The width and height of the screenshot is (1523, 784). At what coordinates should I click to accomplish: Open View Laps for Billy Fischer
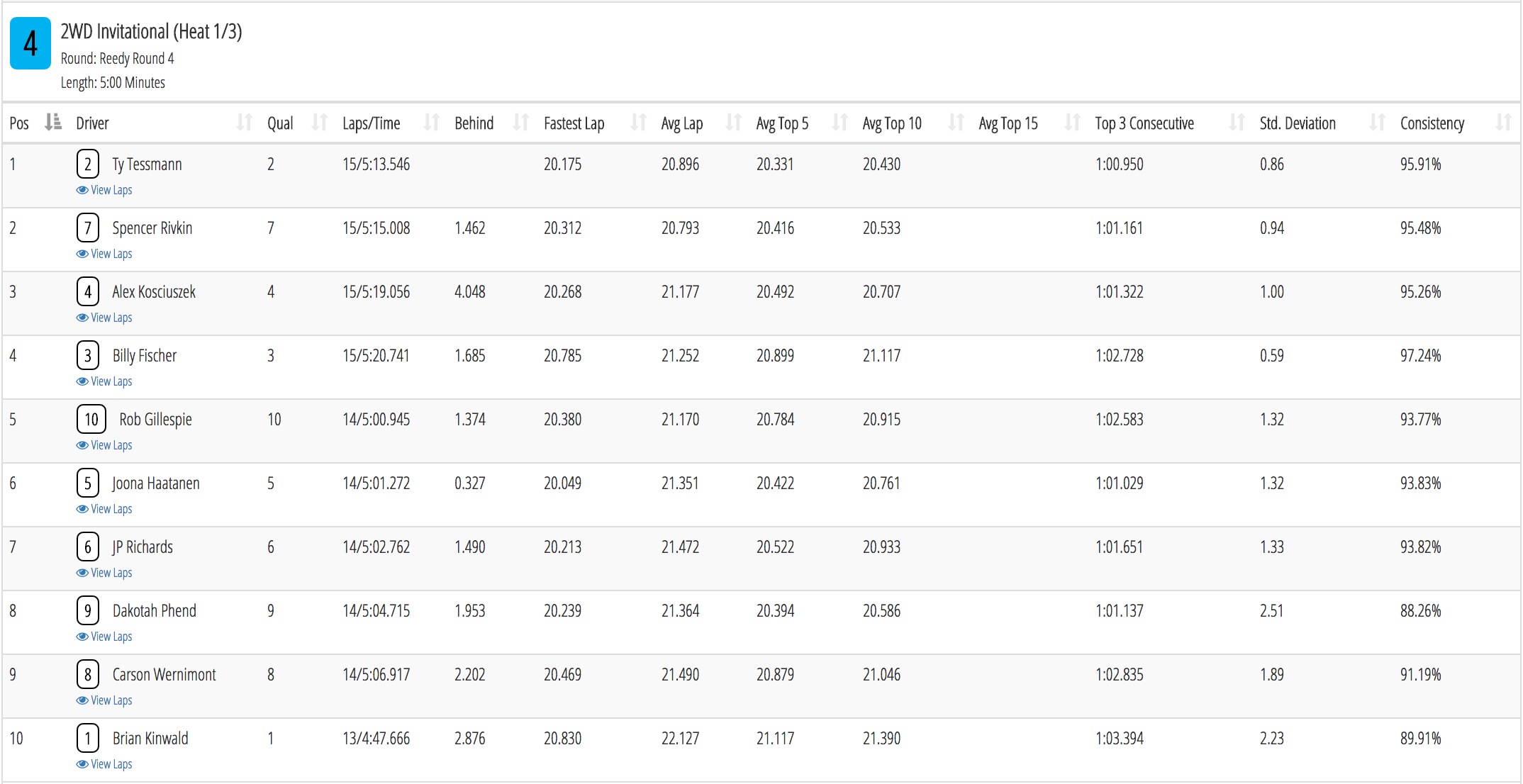click(104, 381)
